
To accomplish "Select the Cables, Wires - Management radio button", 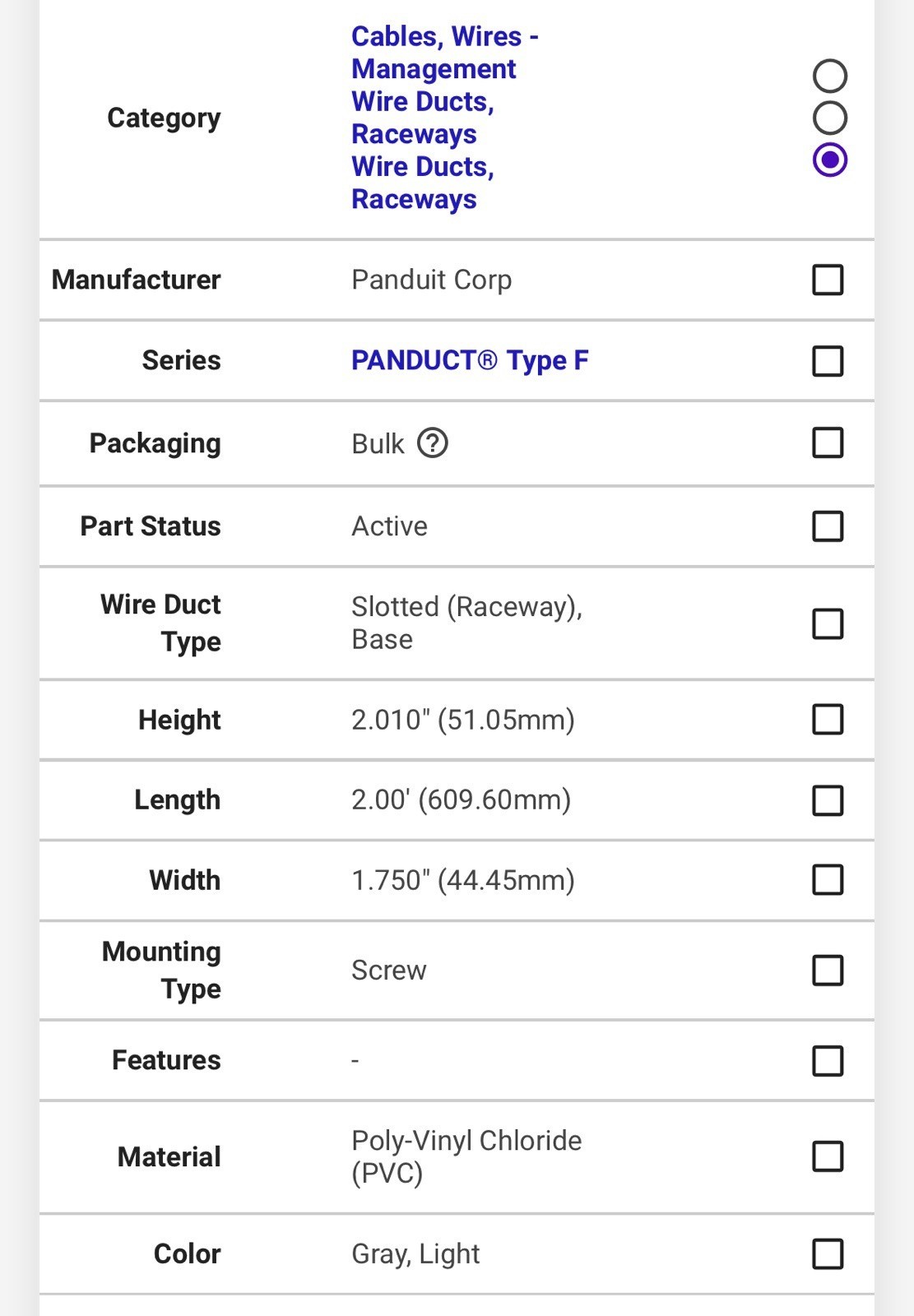I will click(829, 76).
